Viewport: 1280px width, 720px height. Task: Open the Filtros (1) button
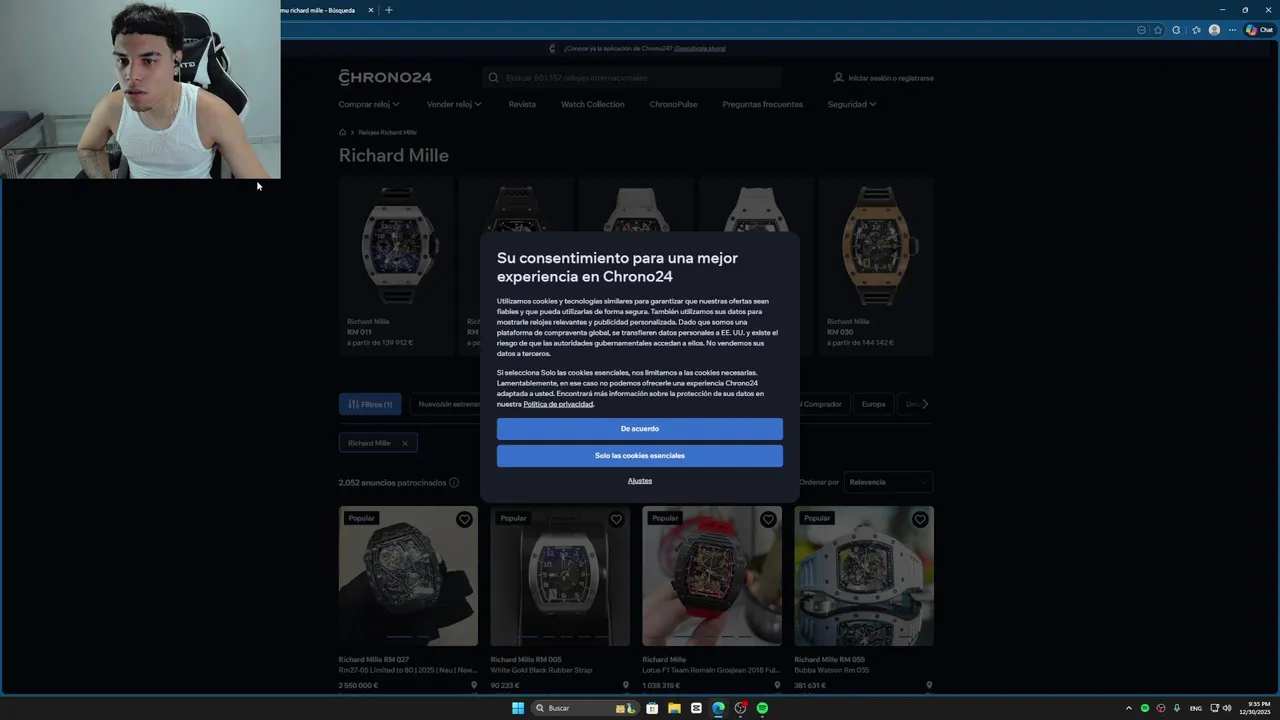(x=370, y=404)
